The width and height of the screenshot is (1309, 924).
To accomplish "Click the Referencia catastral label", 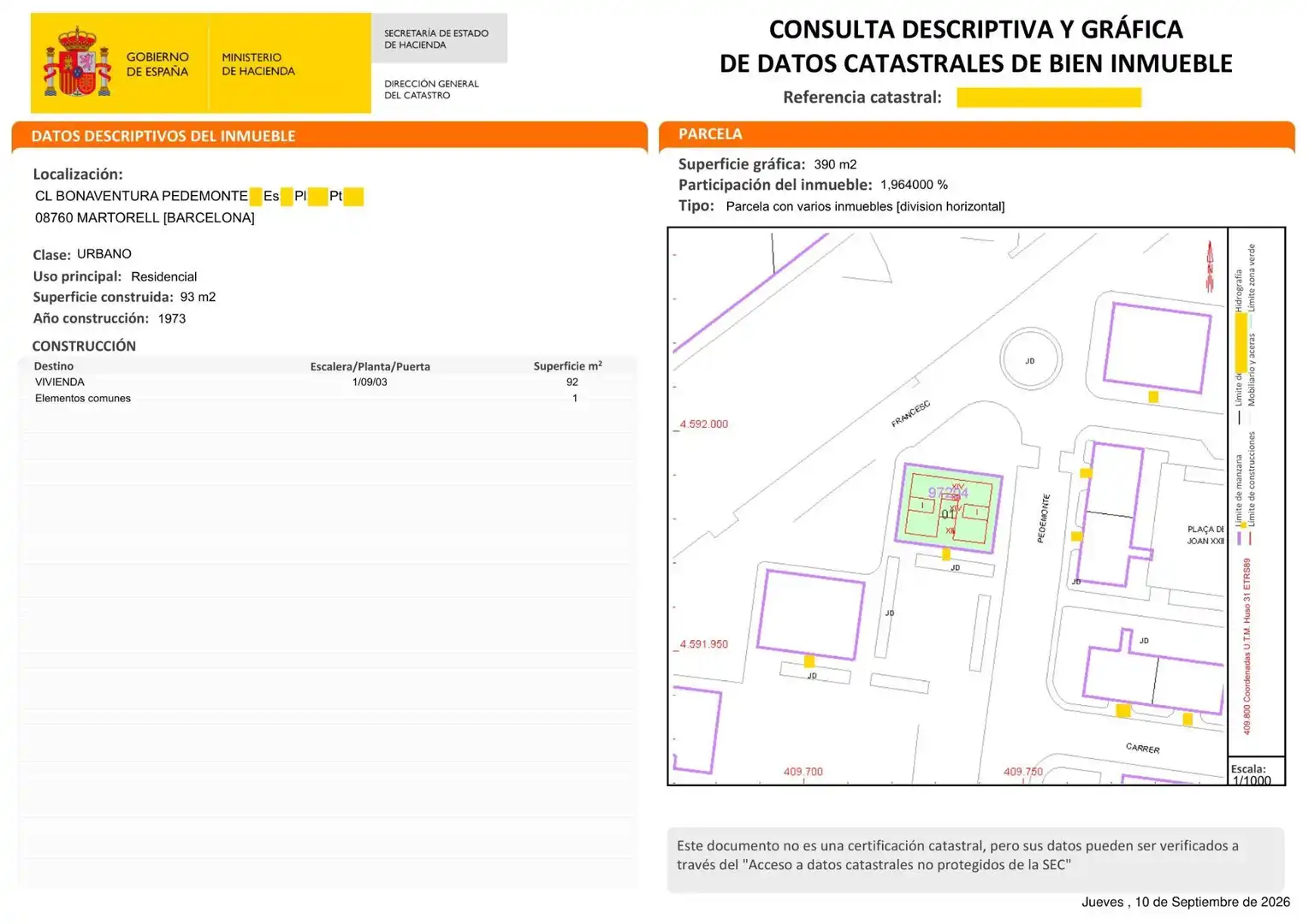I will [862, 98].
